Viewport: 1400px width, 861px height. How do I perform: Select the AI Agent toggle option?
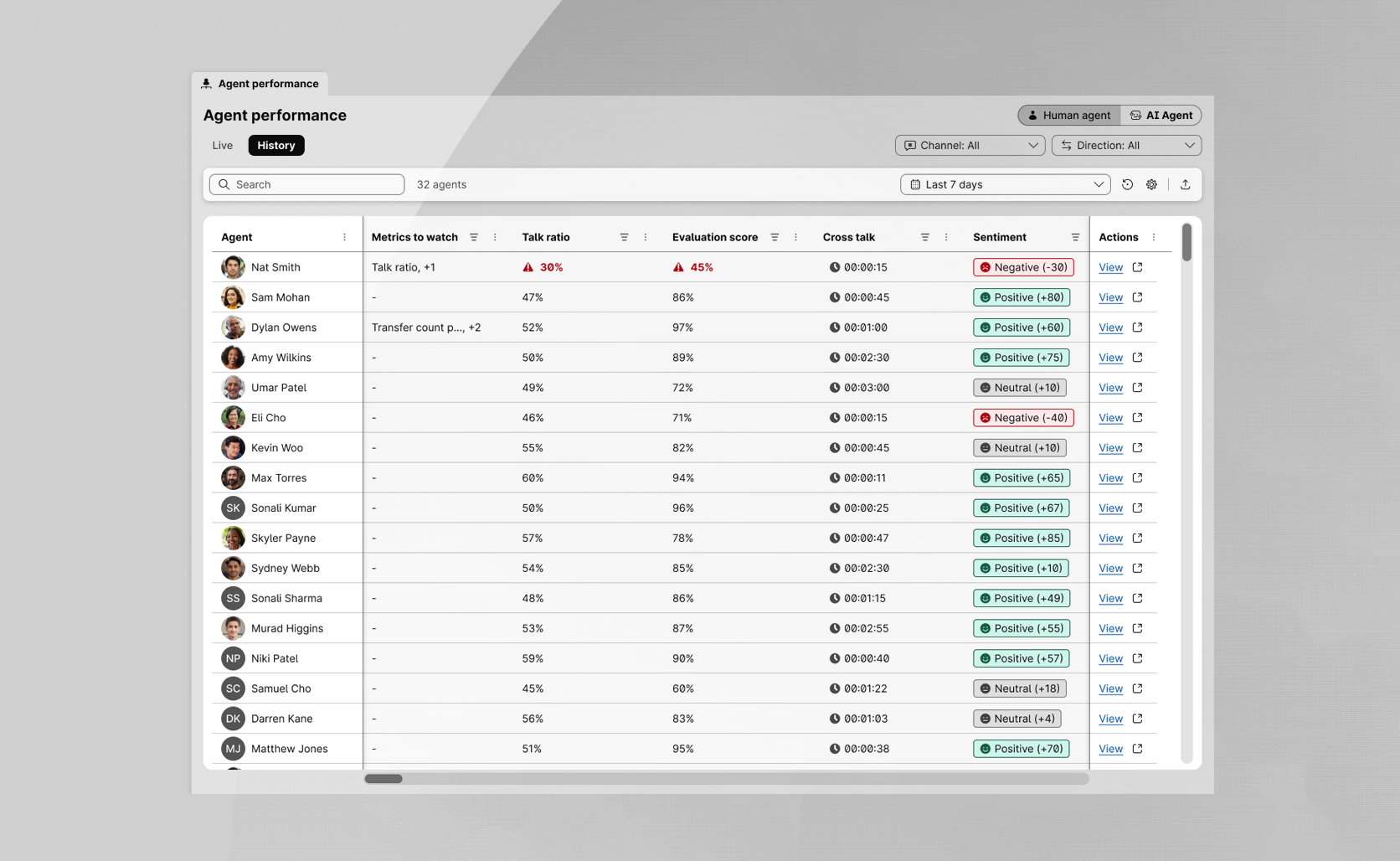pyautogui.click(x=1161, y=115)
